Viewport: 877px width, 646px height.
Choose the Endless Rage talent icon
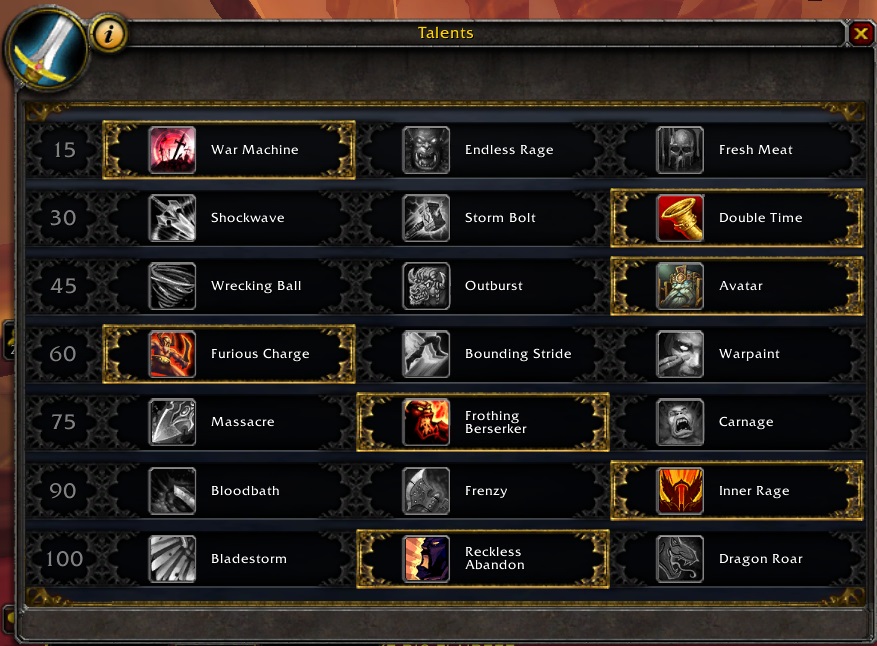pyautogui.click(x=426, y=150)
